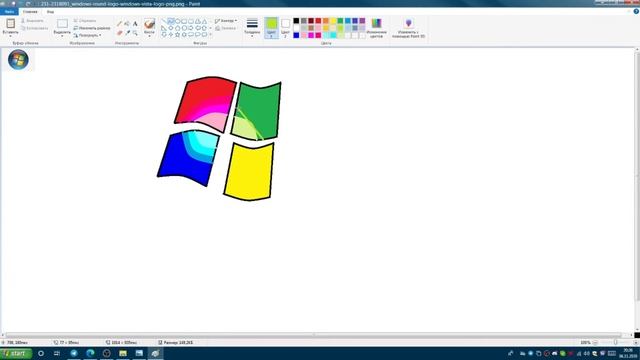The height and width of the screenshot is (360, 640).
Task: Select the Fill with color bucket tool
Action: coord(127,24)
